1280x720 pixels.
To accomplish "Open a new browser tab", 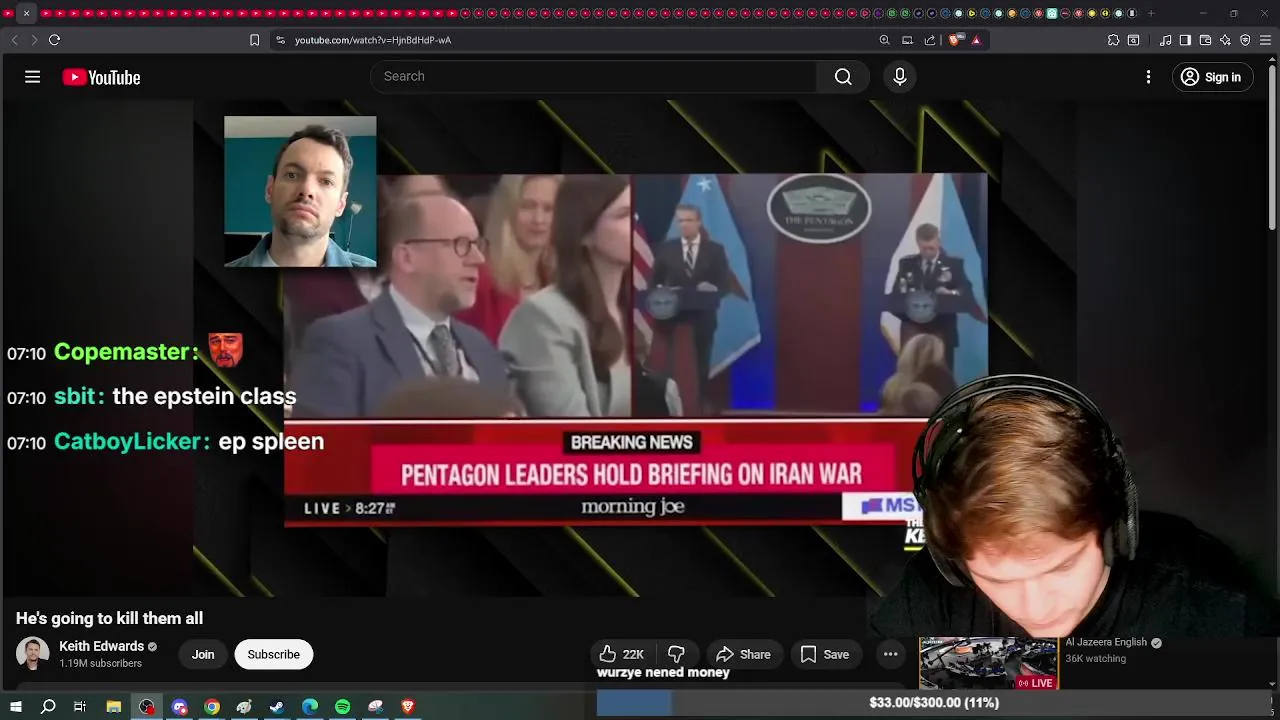I will tap(1151, 13).
